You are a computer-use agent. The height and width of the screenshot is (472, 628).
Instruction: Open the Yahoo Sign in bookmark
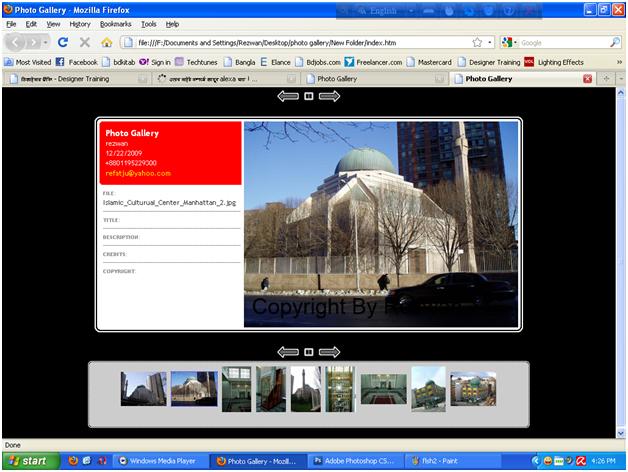pyautogui.click(x=155, y=62)
